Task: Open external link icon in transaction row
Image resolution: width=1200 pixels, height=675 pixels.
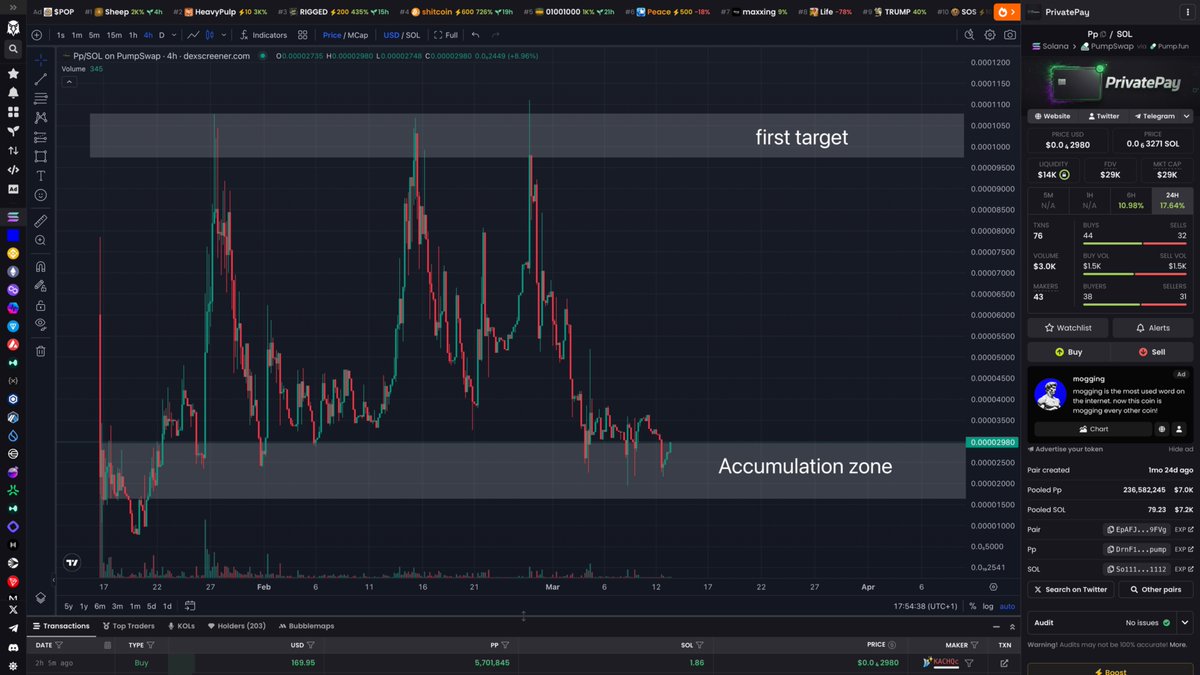Action: coord(1004,662)
